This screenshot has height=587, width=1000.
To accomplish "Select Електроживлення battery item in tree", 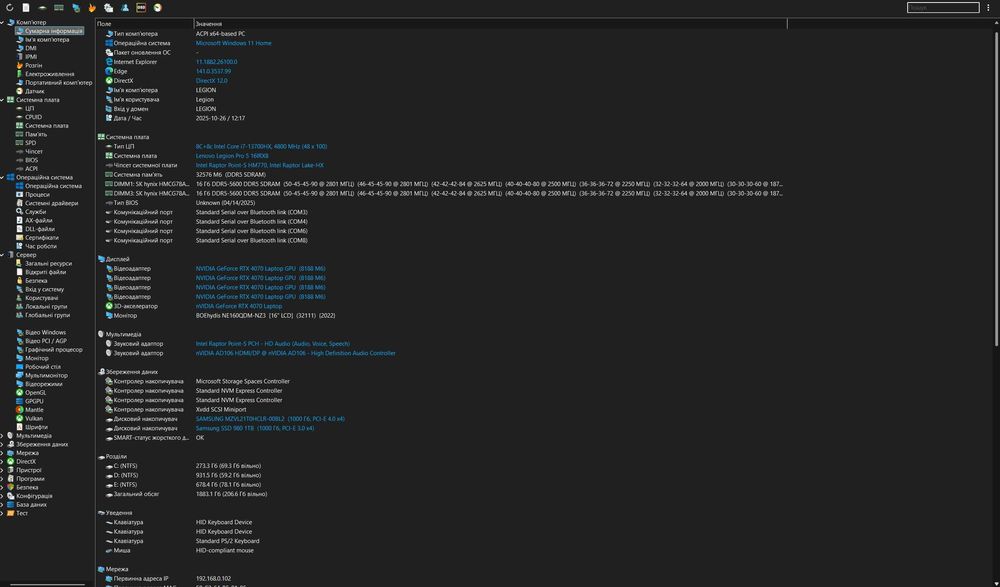I will point(45,74).
